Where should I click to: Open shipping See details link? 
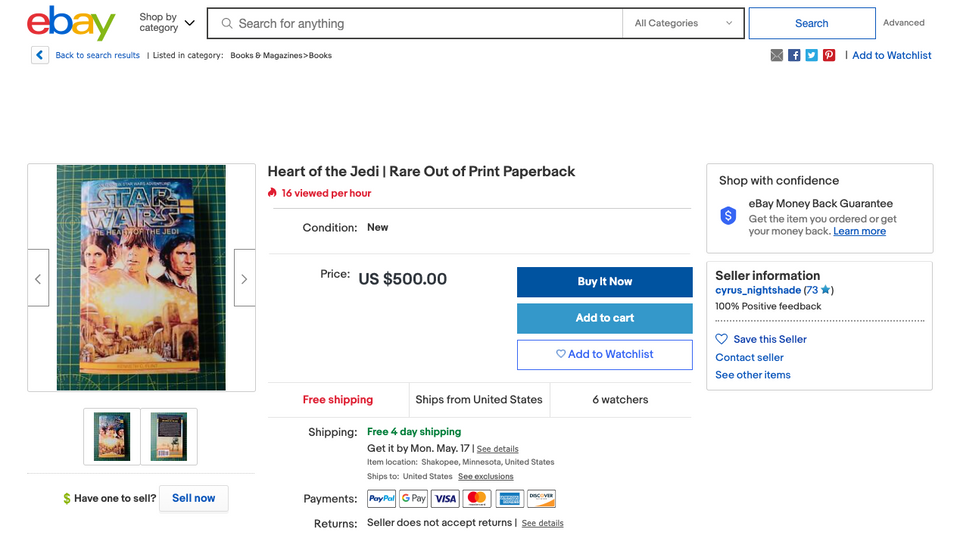pyautogui.click(x=497, y=449)
